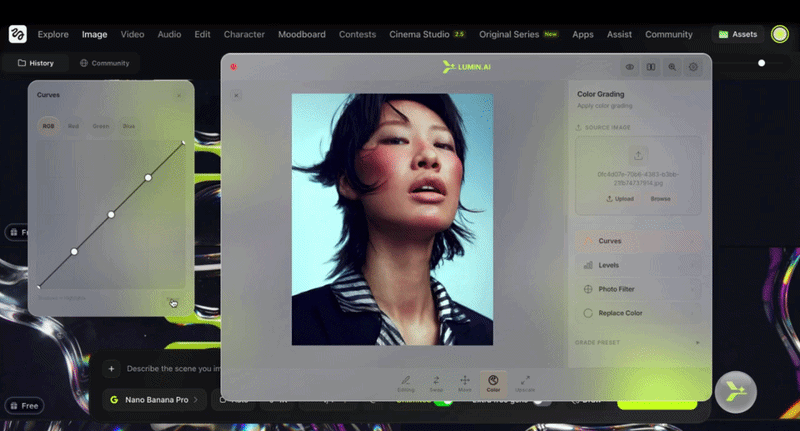Open the Lumin.AI settings gear
This screenshot has height=431, width=800.
693,67
